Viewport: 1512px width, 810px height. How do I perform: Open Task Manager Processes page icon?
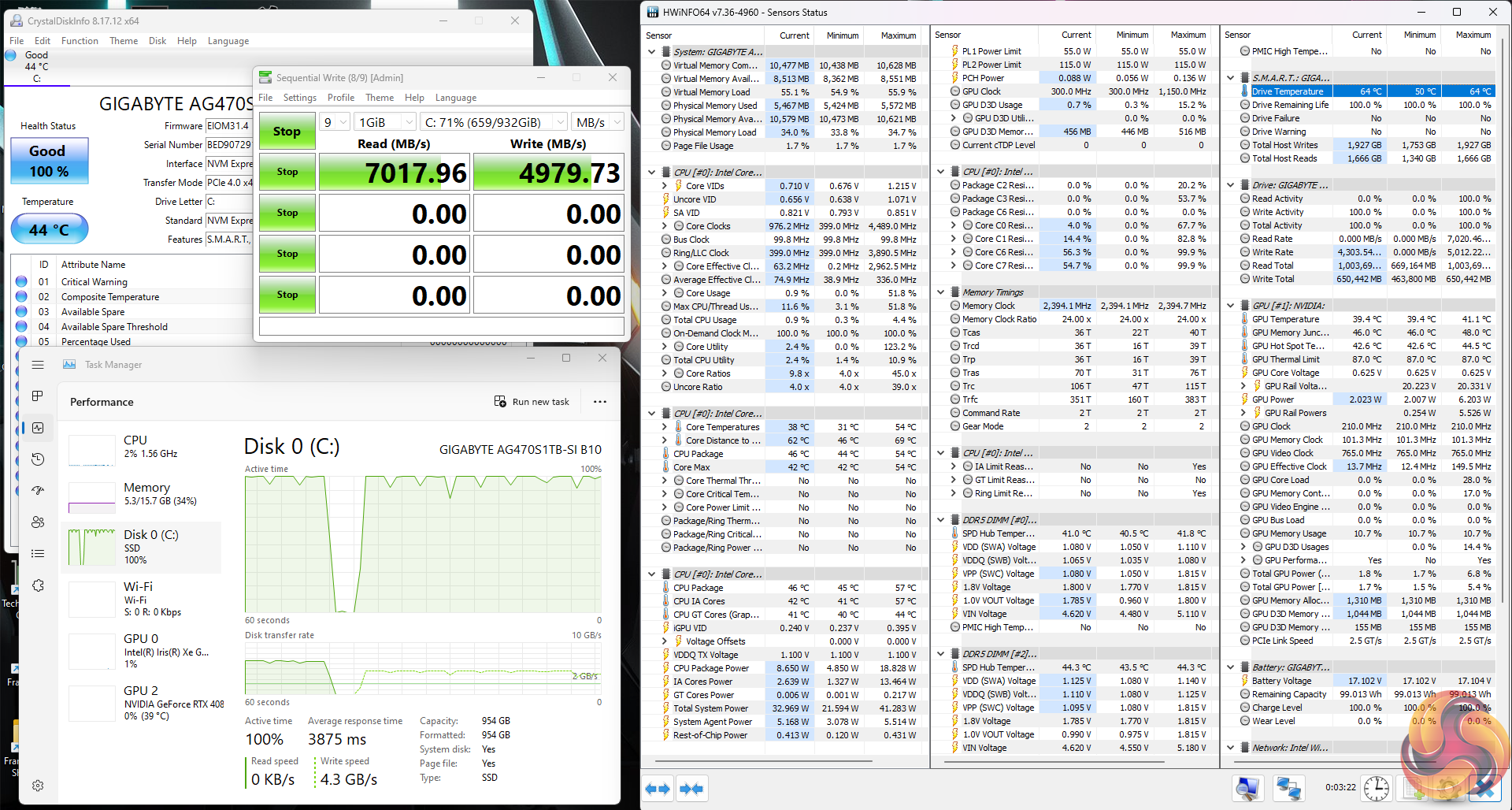pos(37,396)
